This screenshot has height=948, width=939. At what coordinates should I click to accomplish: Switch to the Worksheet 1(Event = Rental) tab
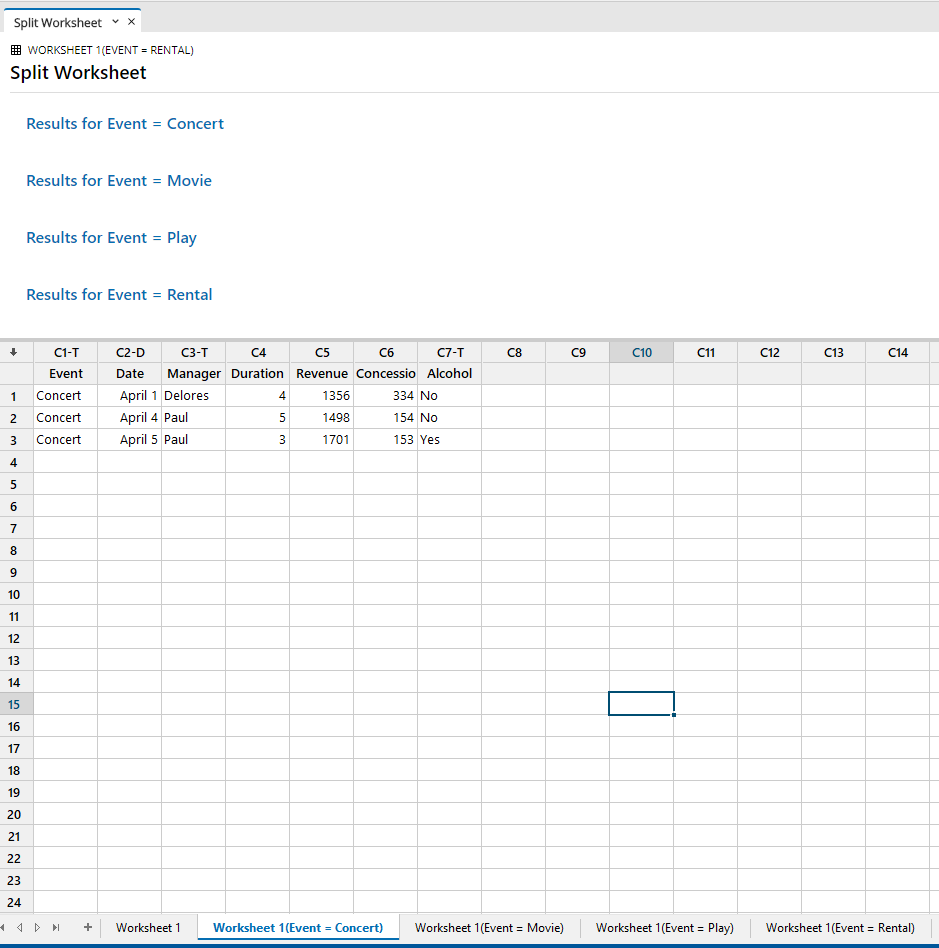[x=840, y=928]
